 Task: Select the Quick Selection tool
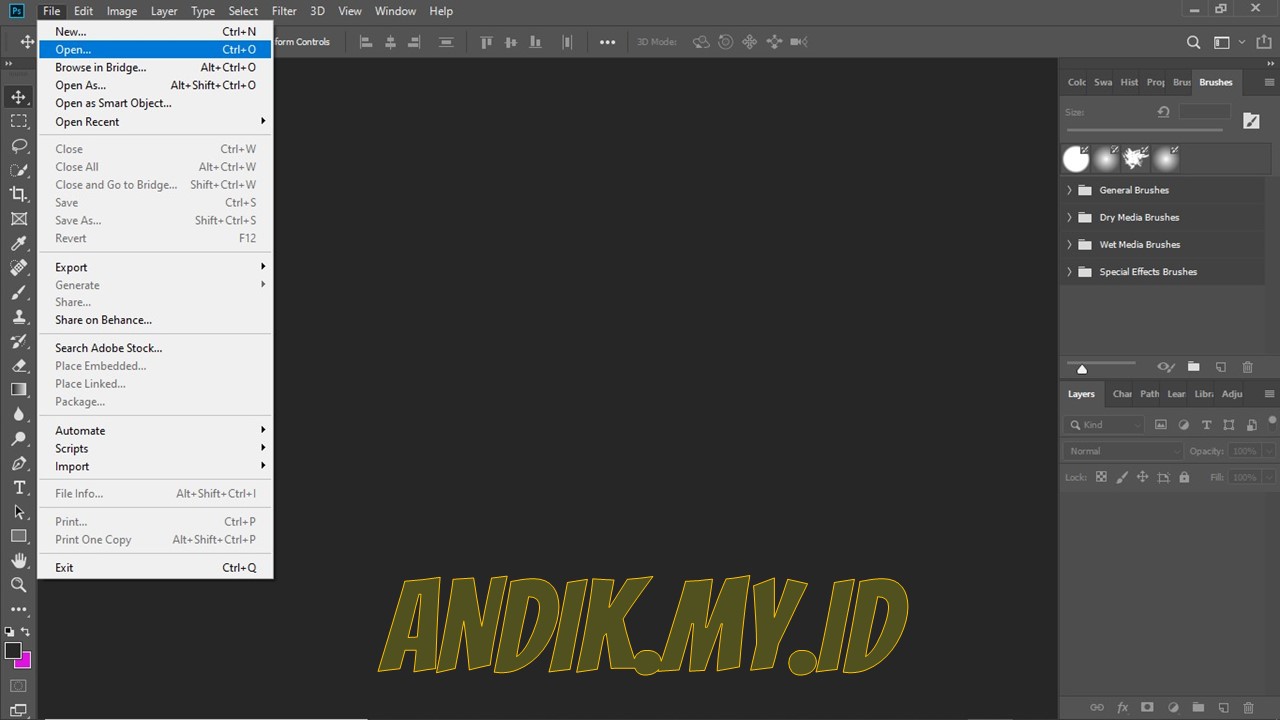(x=18, y=170)
